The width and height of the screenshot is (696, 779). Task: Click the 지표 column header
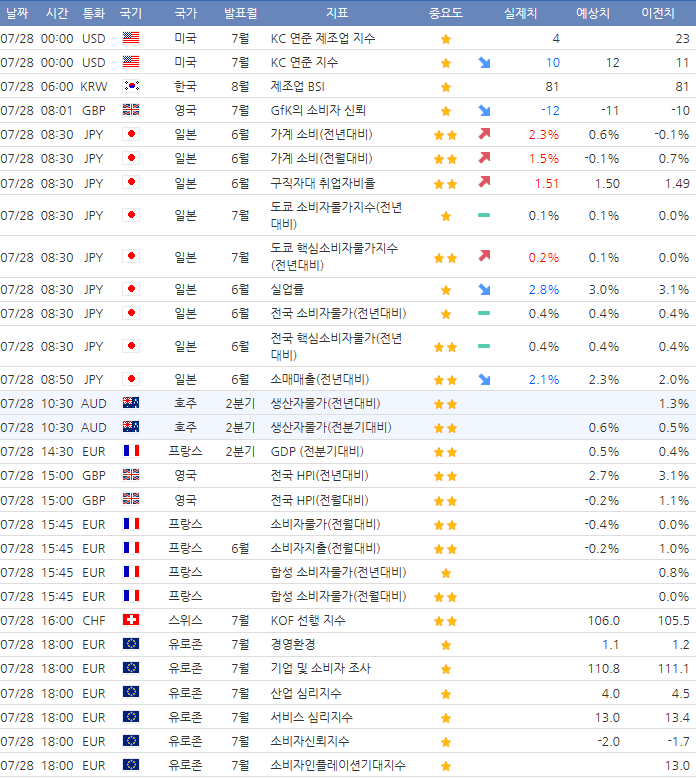click(x=337, y=13)
